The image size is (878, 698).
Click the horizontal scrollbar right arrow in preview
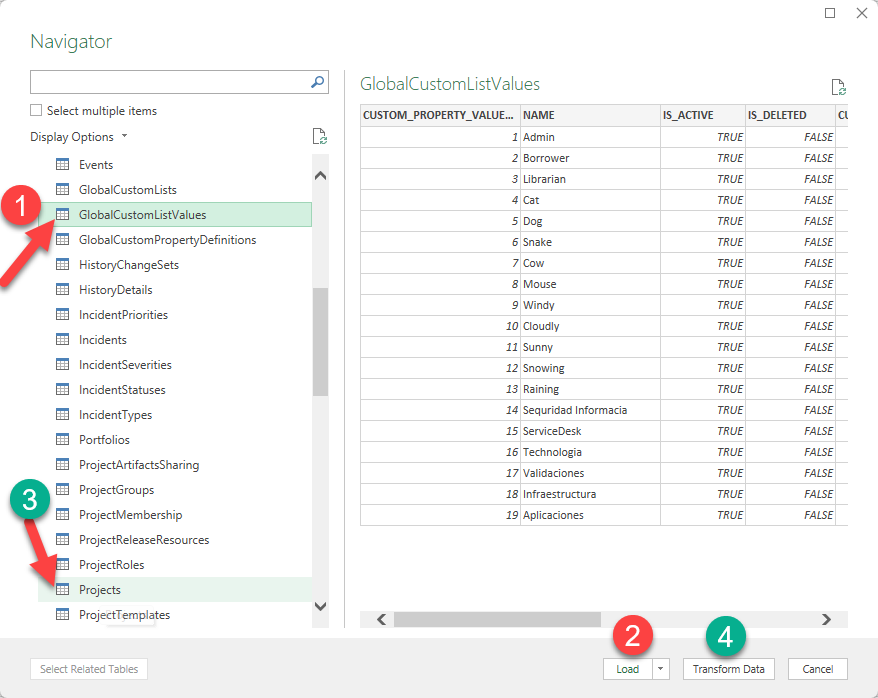pos(826,620)
